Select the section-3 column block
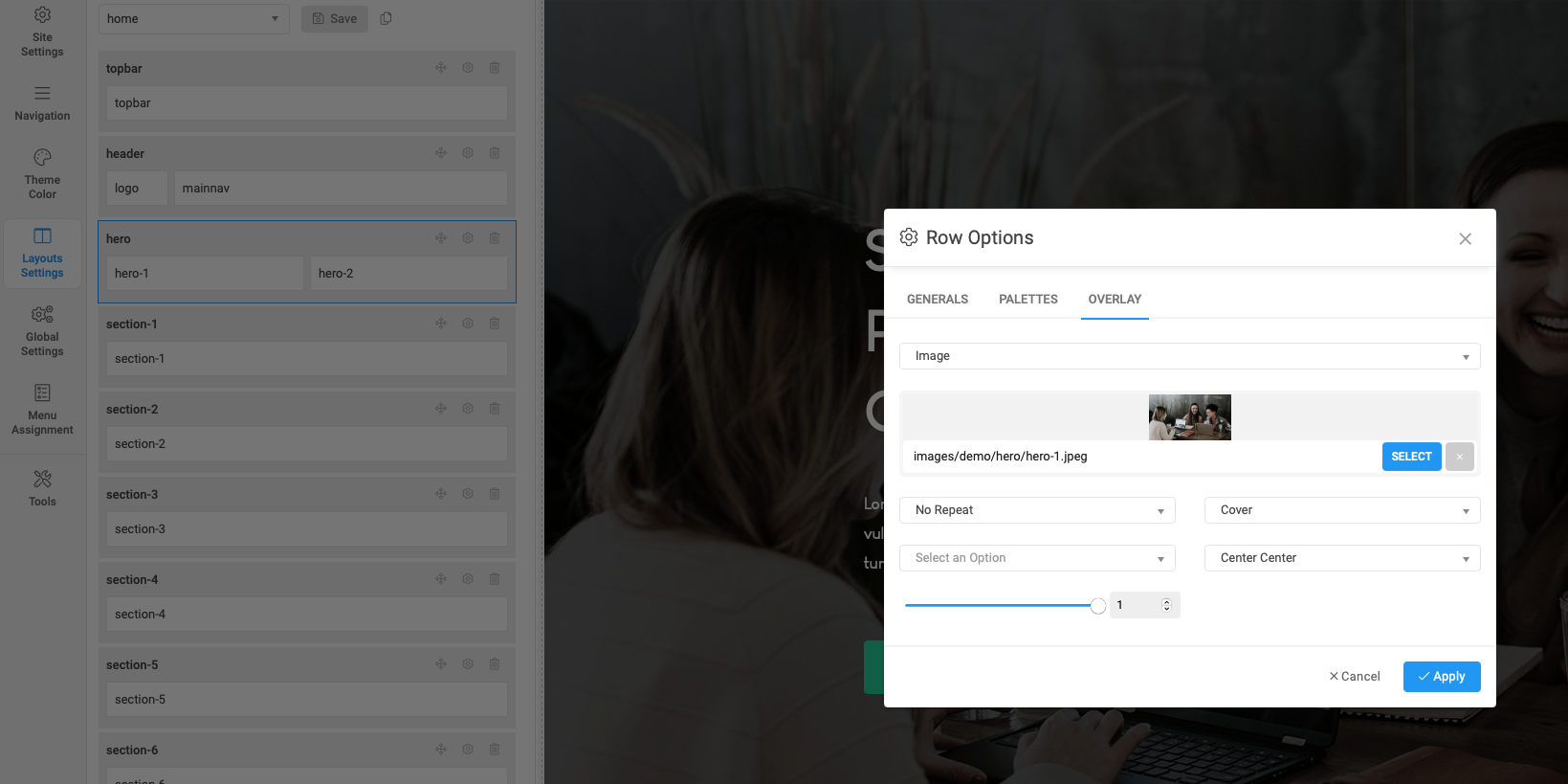 (307, 529)
